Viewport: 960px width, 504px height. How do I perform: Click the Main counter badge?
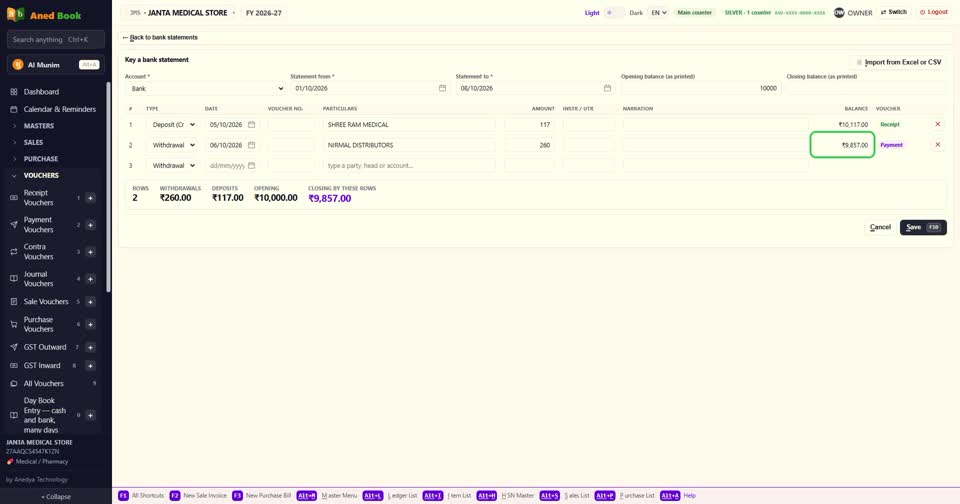694,13
